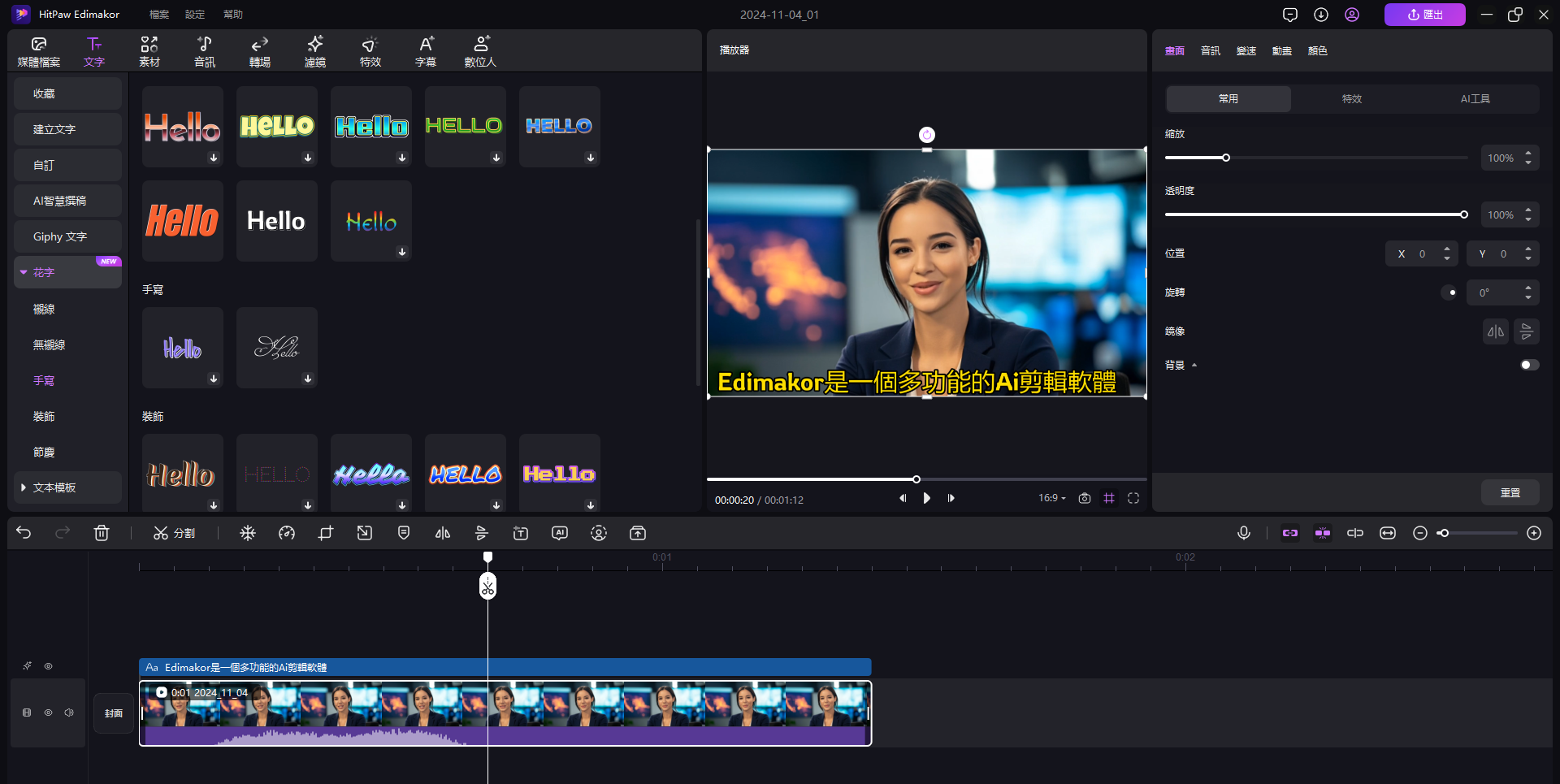Click the 重置 reset button
Screen dimensions: 1560x784
click(1510, 492)
